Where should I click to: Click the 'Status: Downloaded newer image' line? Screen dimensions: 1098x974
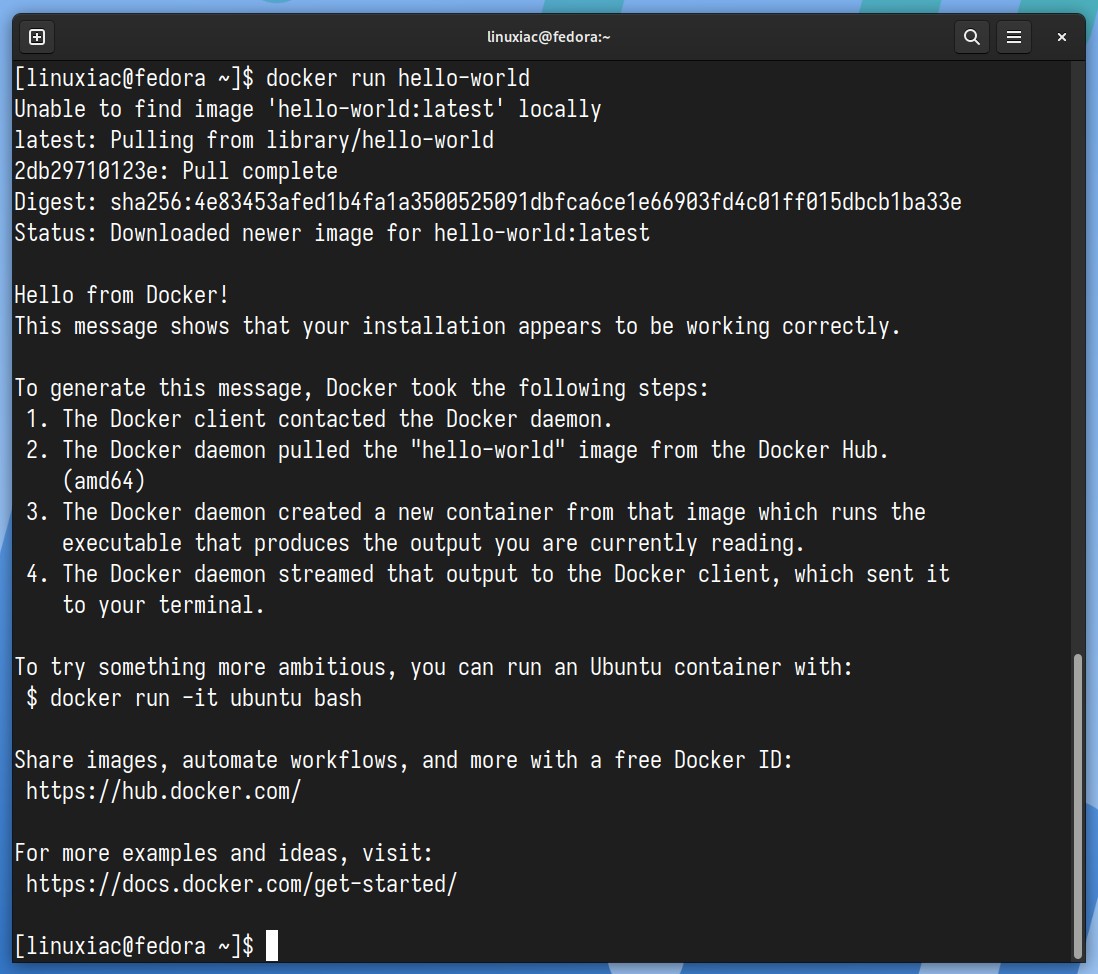coord(332,233)
